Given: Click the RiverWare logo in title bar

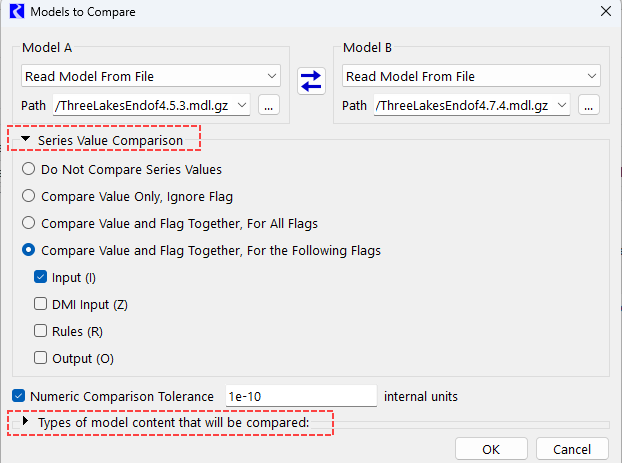Looking at the screenshot, I should [15, 12].
